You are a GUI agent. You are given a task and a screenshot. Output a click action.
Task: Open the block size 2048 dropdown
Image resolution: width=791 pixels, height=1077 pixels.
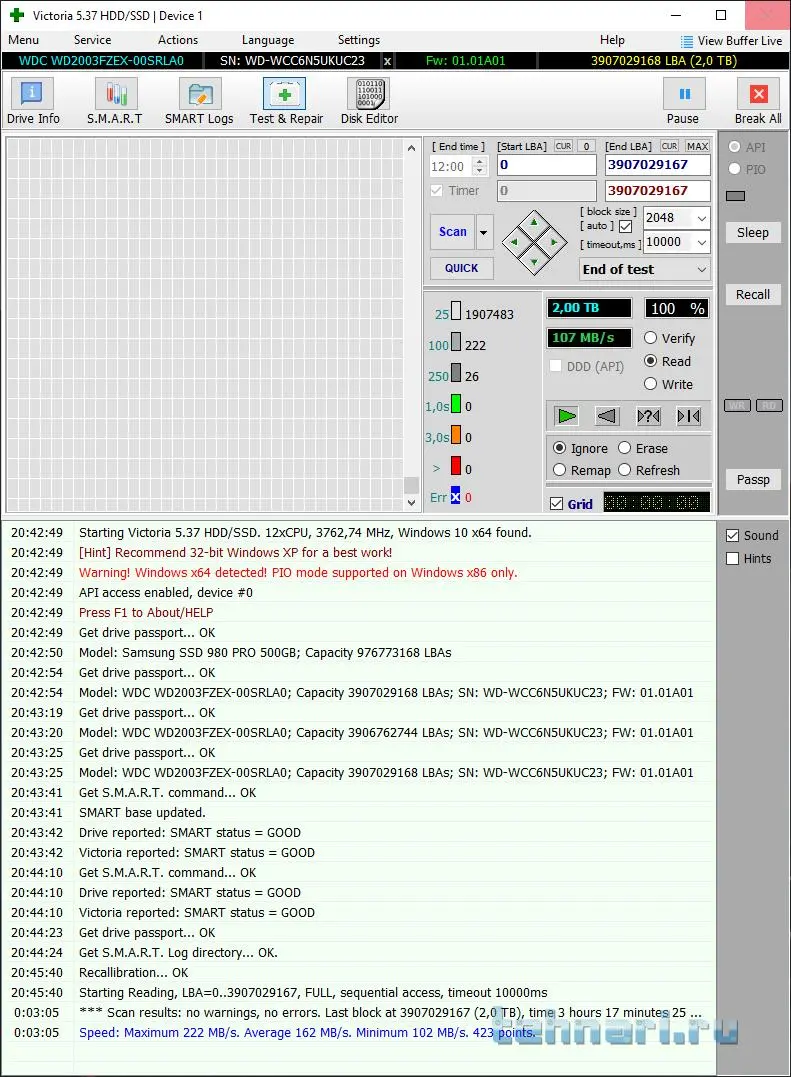point(702,218)
